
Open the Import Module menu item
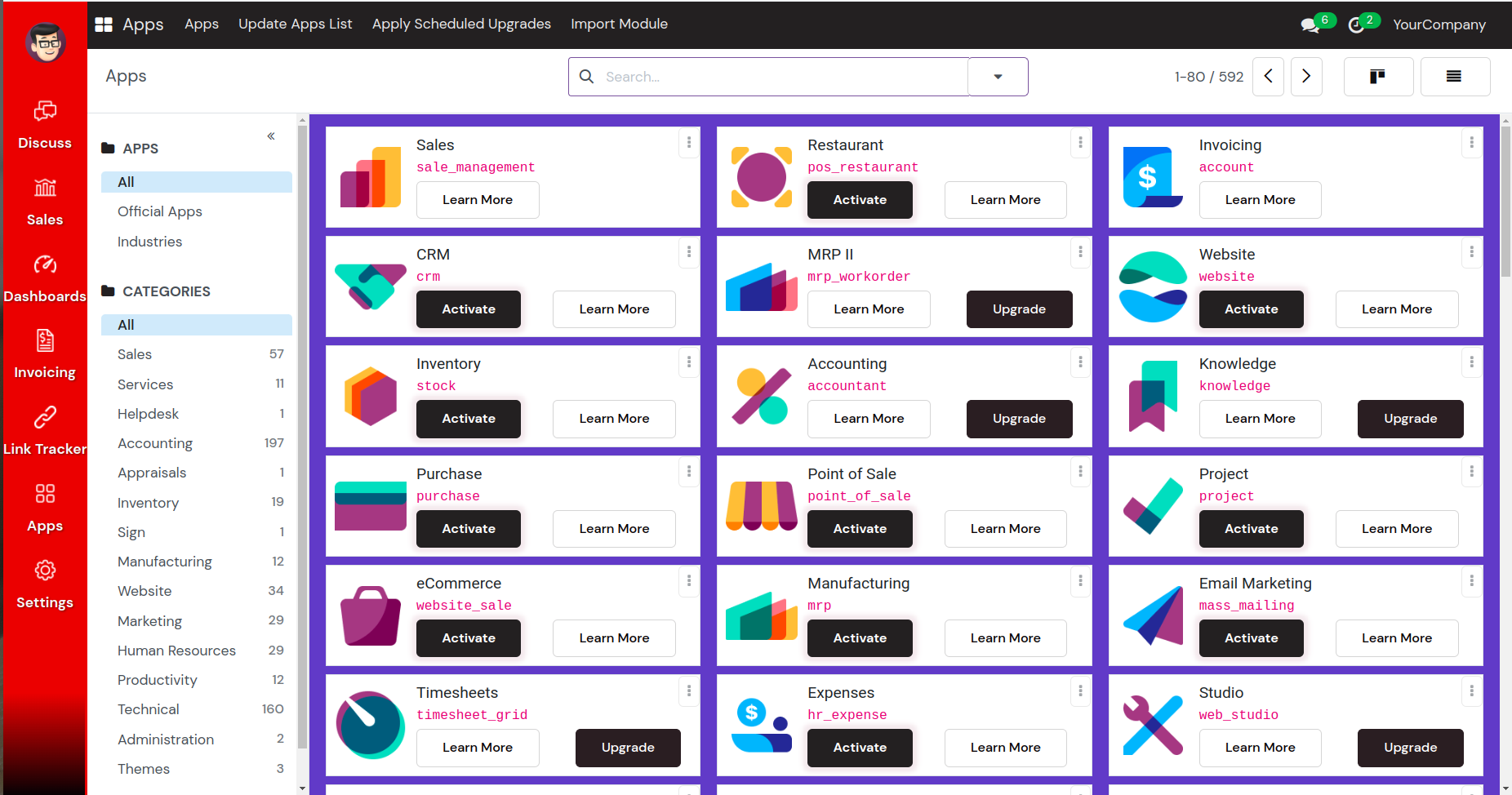click(x=619, y=24)
